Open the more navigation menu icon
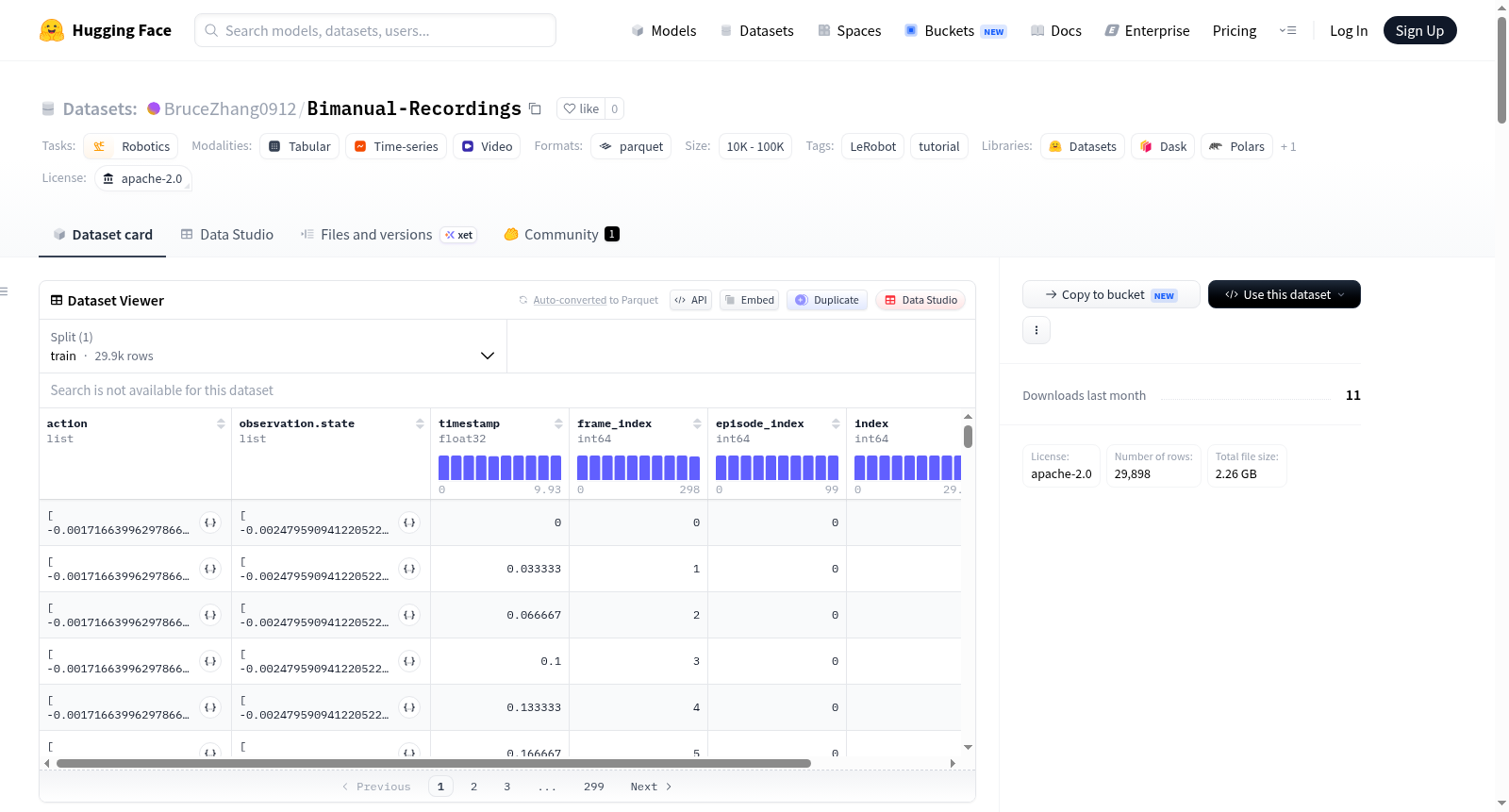This screenshot has width=1509, height=812. (x=1287, y=30)
